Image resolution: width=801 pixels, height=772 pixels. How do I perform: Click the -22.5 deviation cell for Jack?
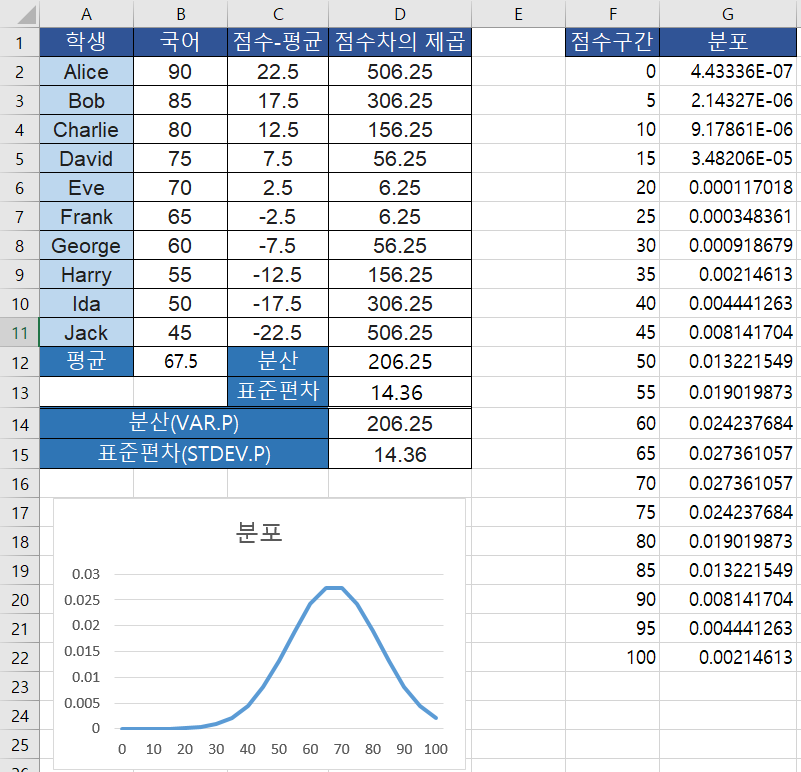pos(278,333)
